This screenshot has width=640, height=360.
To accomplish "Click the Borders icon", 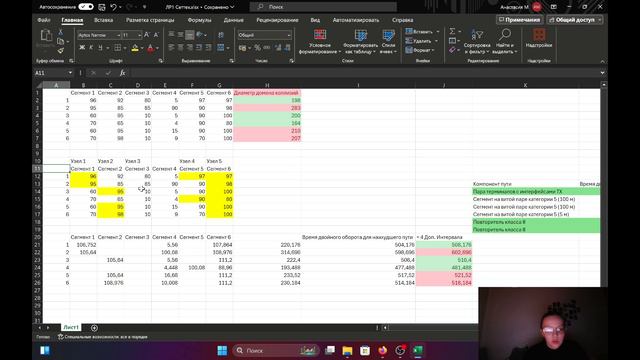I will [118, 48].
